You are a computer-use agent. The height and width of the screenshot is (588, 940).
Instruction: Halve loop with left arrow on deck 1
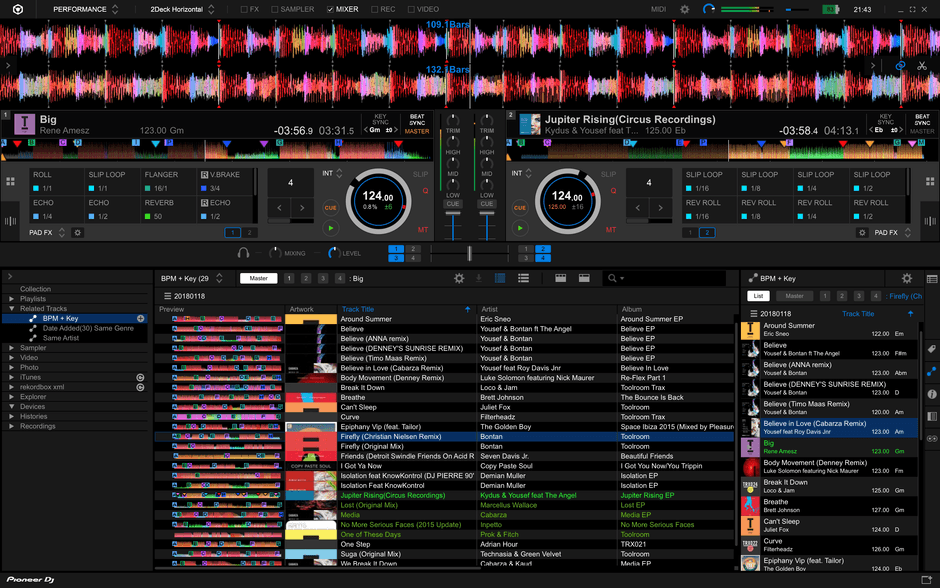(279, 208)
